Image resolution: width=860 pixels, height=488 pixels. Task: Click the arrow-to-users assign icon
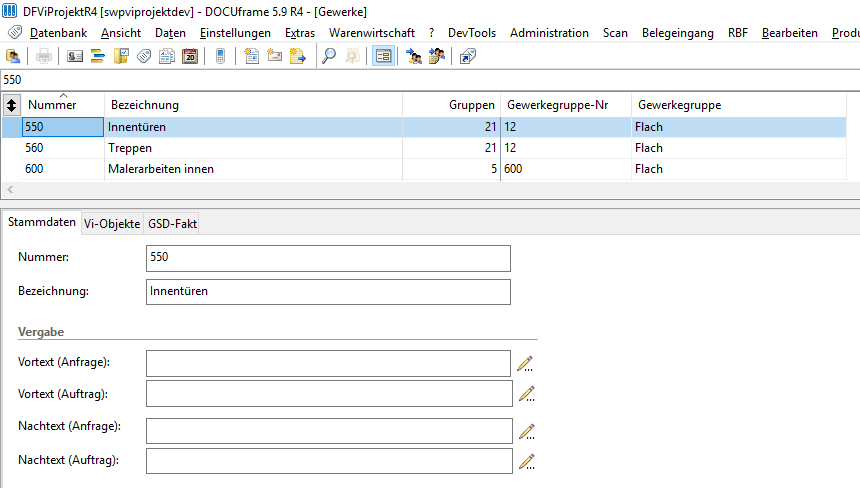(414, 56)
